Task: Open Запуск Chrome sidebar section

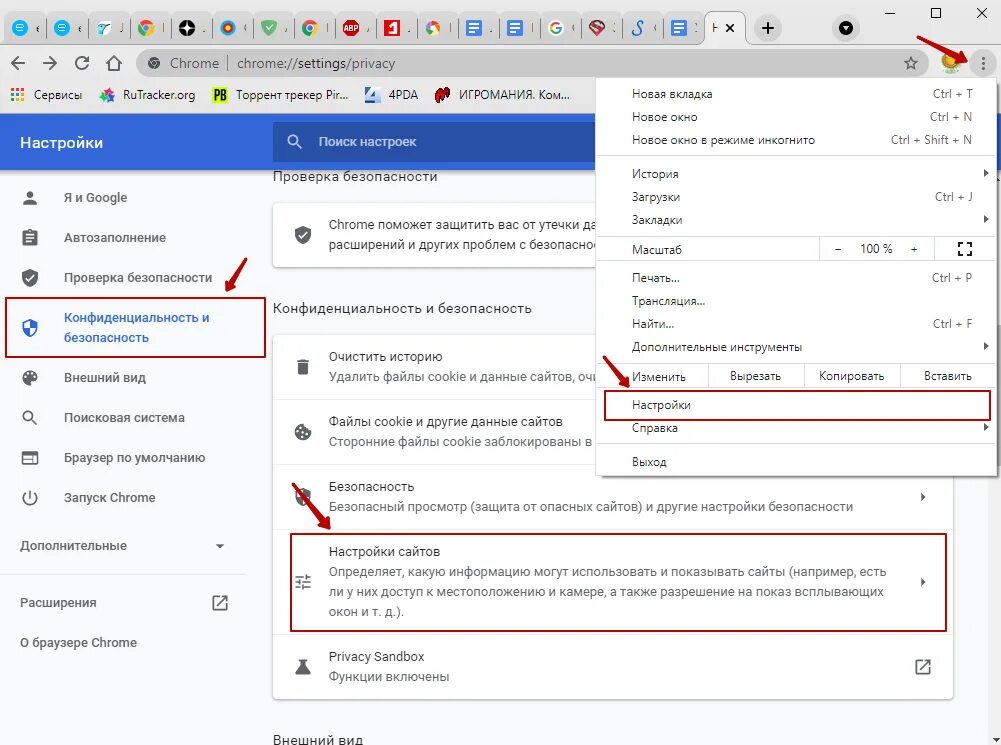Action: coord(109,498)
